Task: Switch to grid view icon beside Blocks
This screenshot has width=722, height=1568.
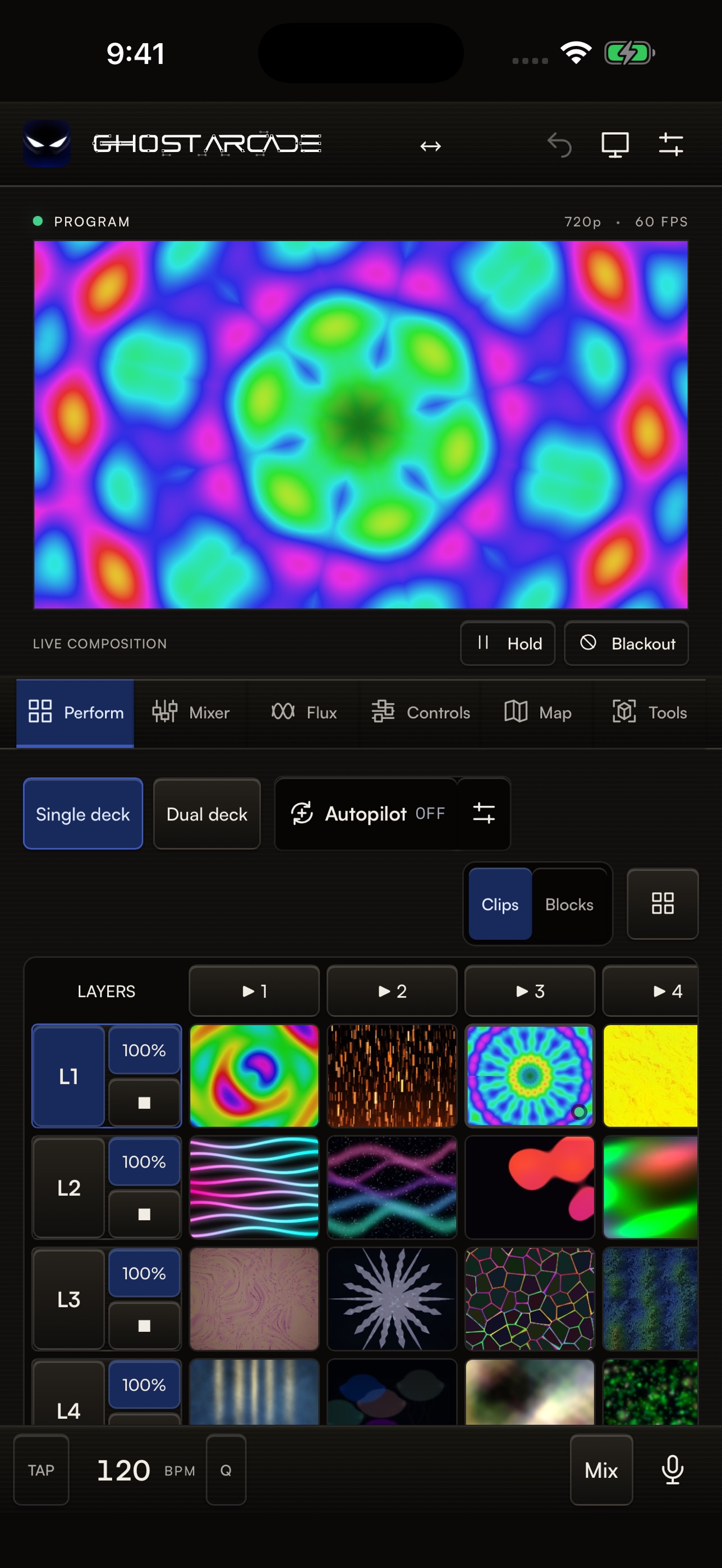Action: 663,903
